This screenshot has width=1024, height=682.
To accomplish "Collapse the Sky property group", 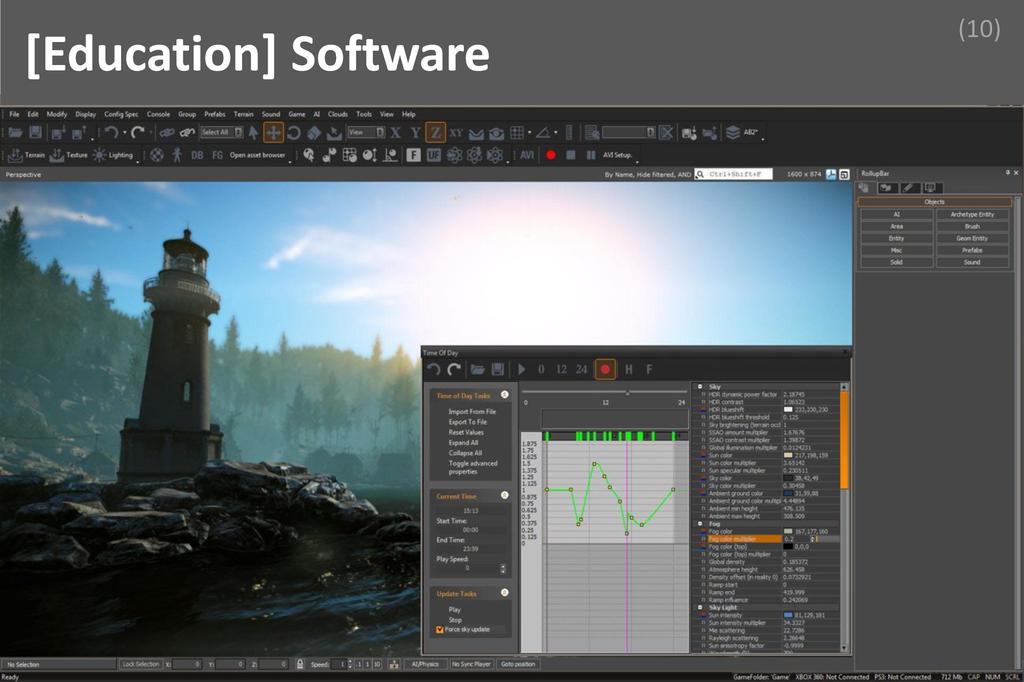I will point(700,387).
